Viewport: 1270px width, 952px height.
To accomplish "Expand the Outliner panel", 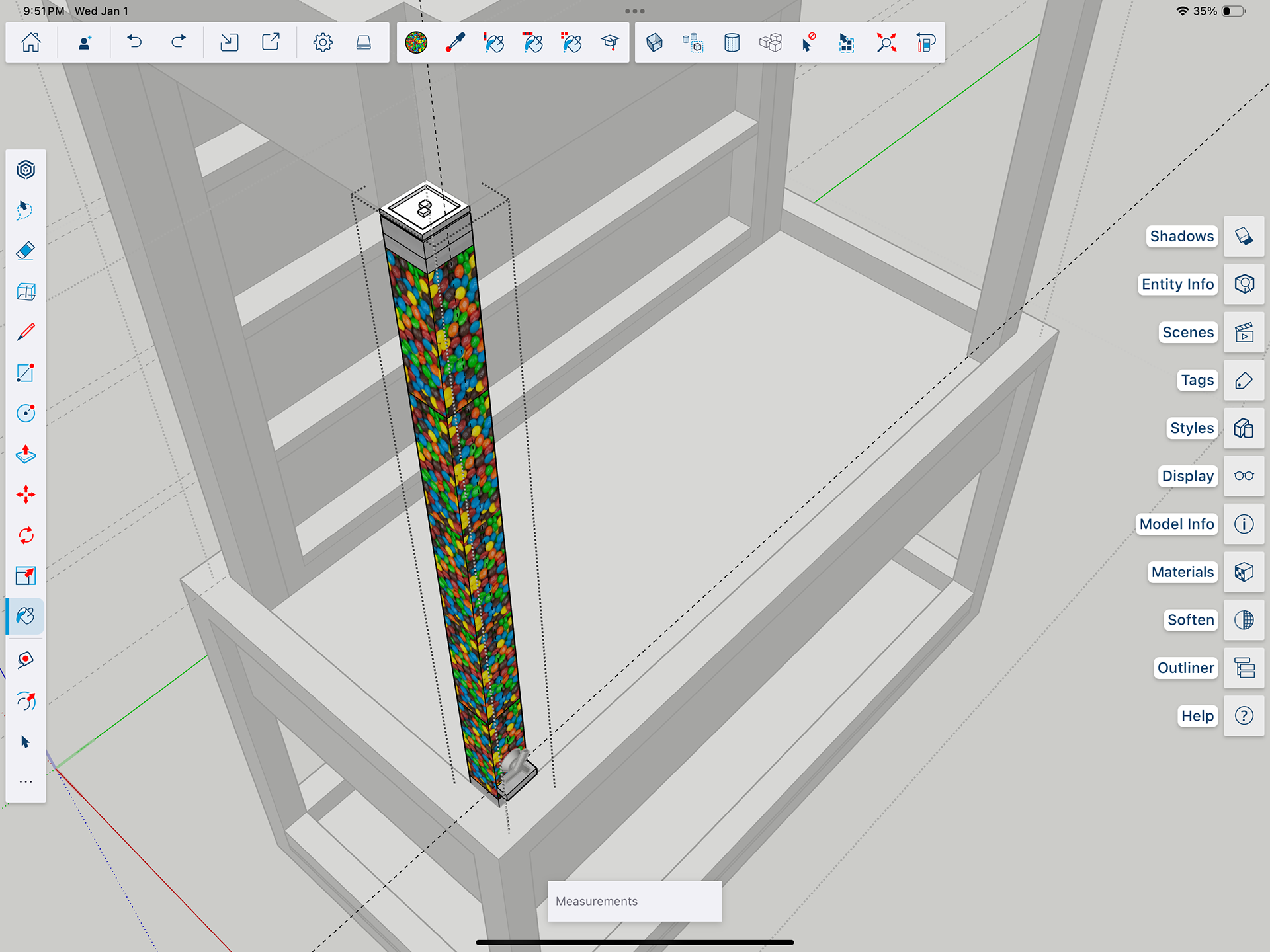I will click(1244, 668).
